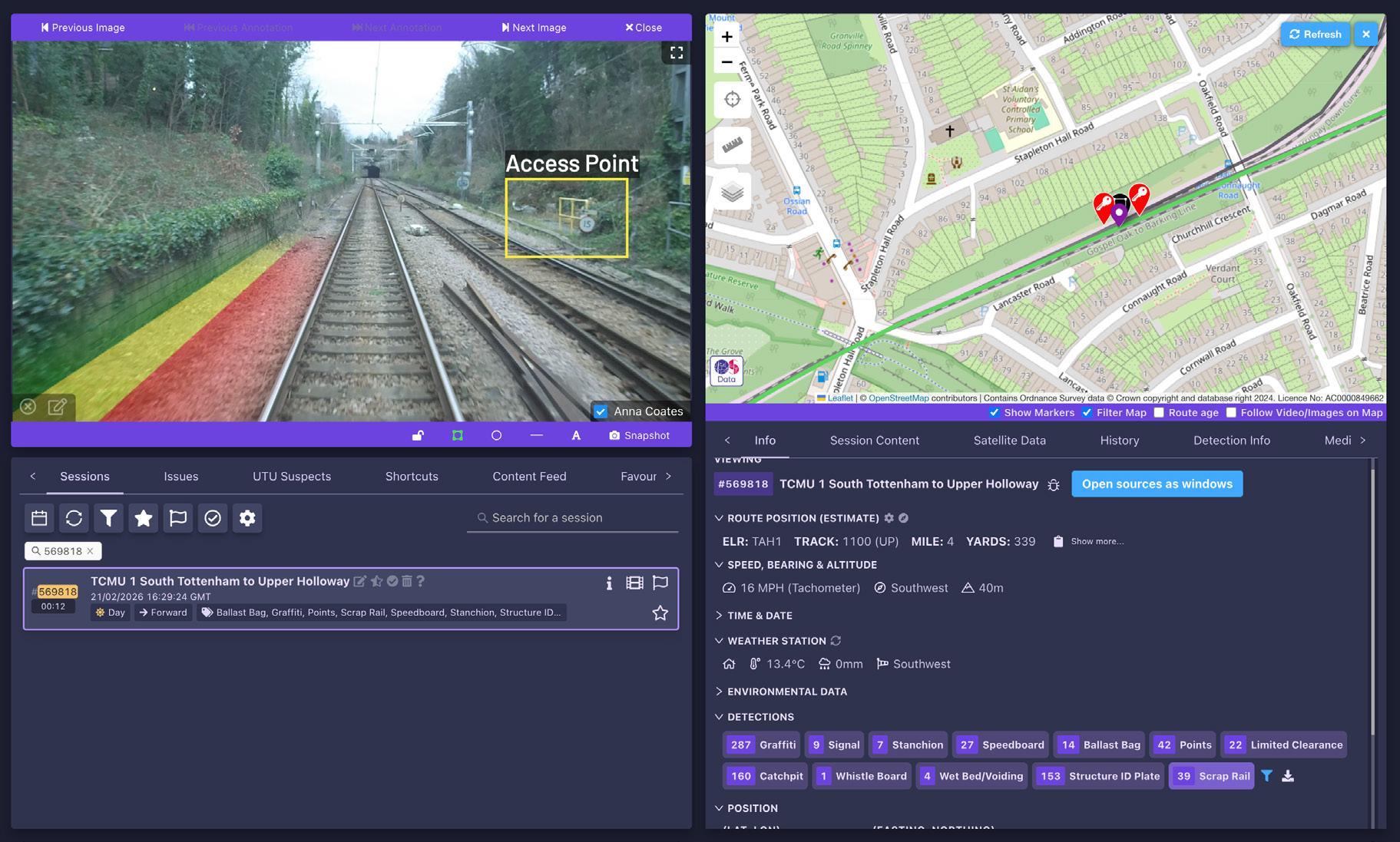
Task: Open the History tab
Action: (1120, 441)
